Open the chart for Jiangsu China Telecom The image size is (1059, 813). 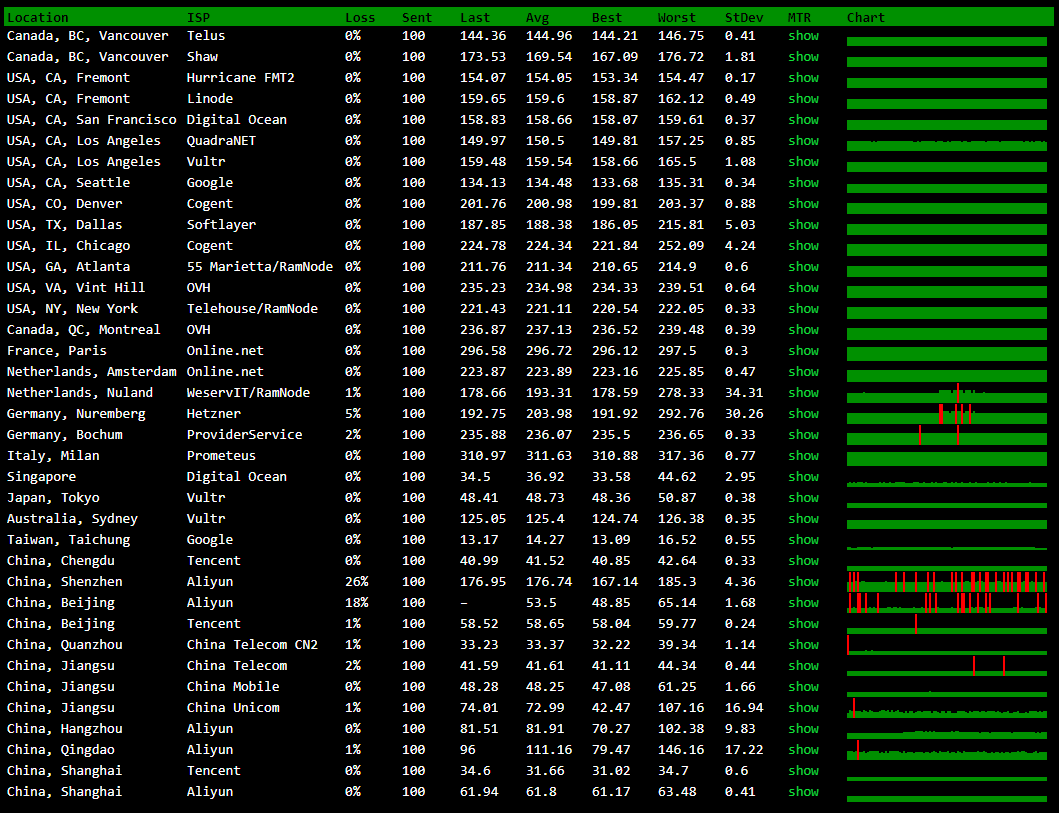click(946, 667)
